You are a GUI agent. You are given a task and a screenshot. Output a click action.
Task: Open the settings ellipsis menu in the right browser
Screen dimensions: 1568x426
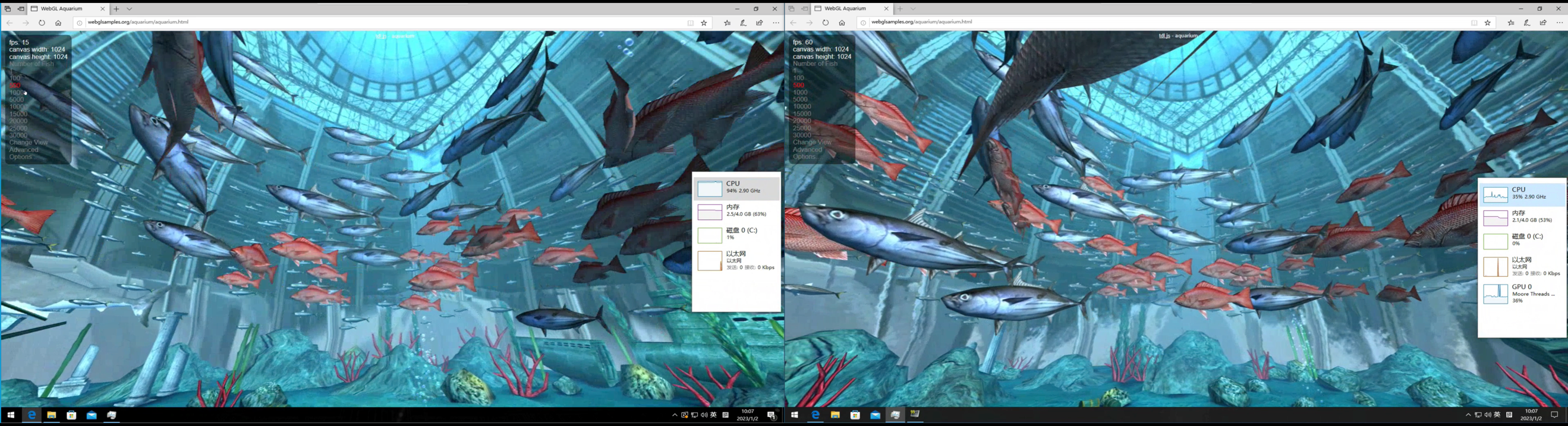pos(1560,23)
